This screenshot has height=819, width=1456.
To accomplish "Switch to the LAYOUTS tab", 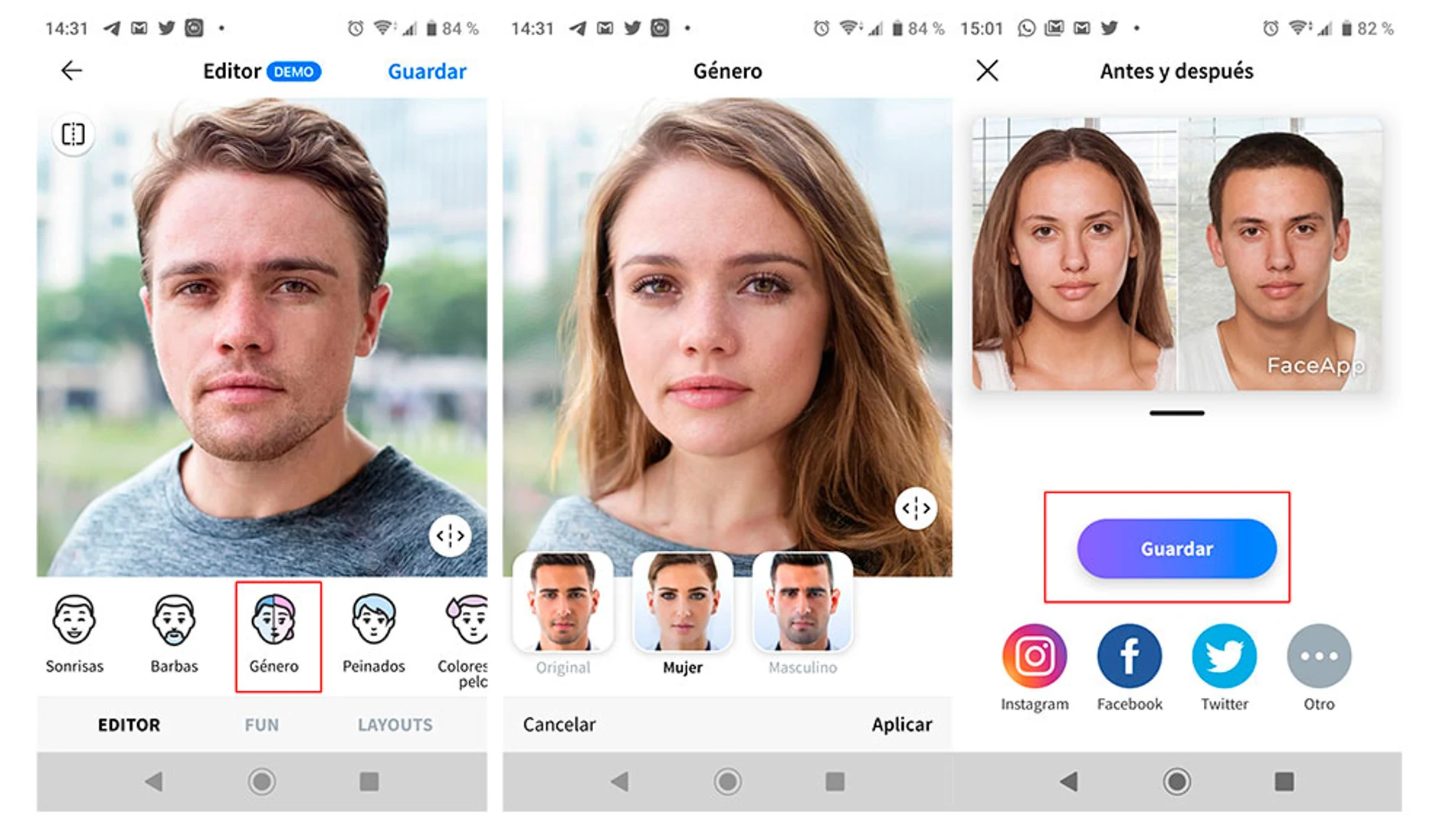I will (x=395, y=725).
